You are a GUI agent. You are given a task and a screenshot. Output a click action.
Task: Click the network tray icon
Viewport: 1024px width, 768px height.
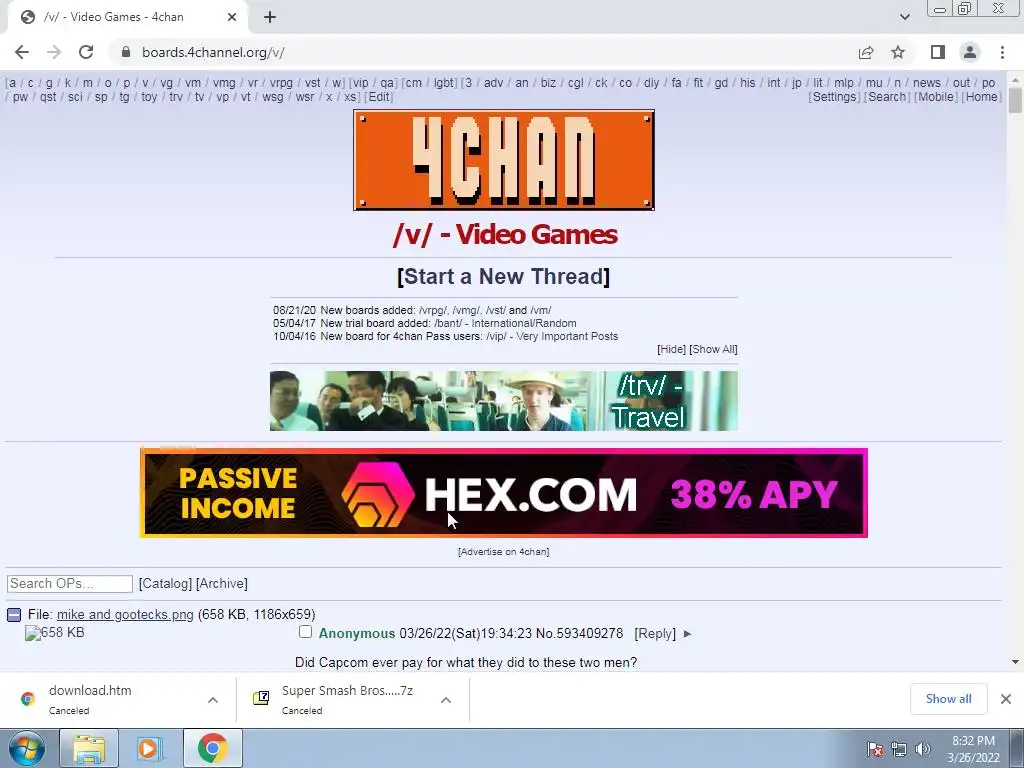899,749
